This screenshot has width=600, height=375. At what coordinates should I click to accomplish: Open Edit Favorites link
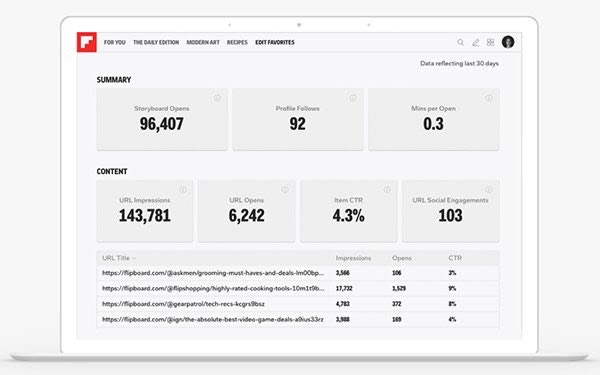[275, 42]
